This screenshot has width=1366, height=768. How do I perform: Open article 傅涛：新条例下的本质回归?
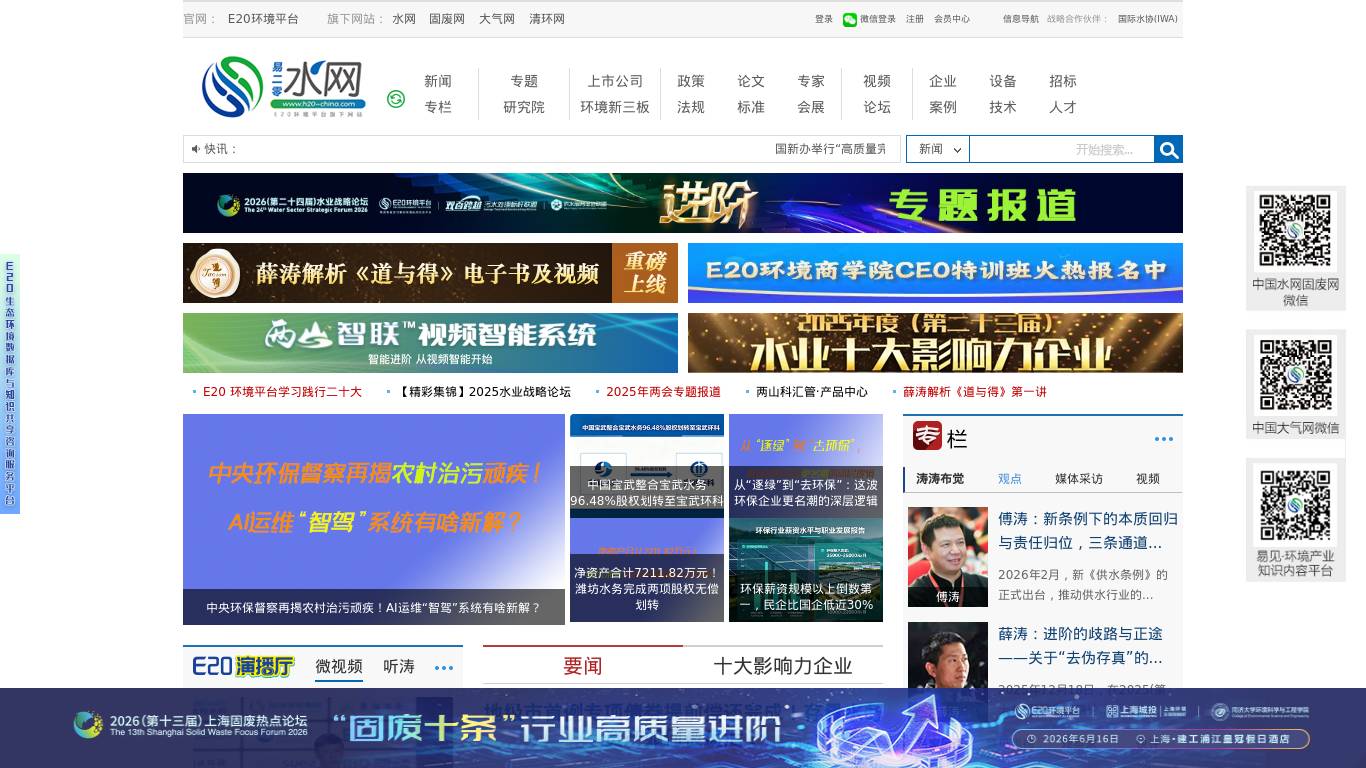1088,531
